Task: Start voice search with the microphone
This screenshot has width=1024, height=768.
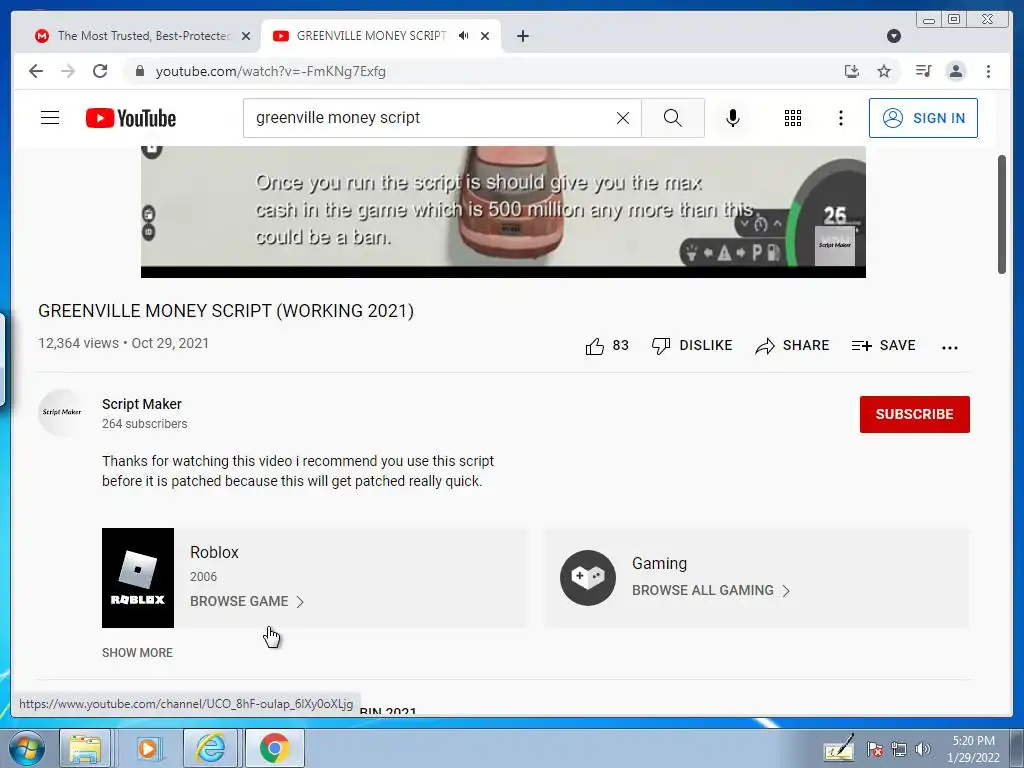Action: tap(733, 118)
